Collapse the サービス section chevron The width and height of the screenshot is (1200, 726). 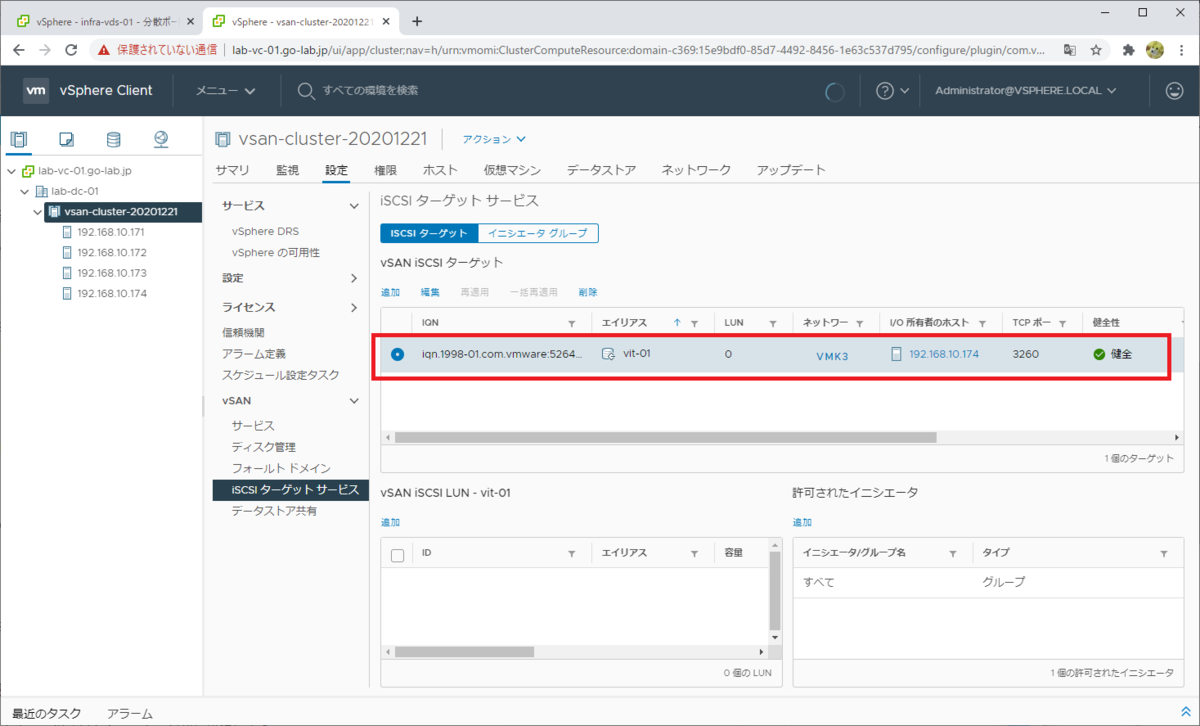pos(353,206)
